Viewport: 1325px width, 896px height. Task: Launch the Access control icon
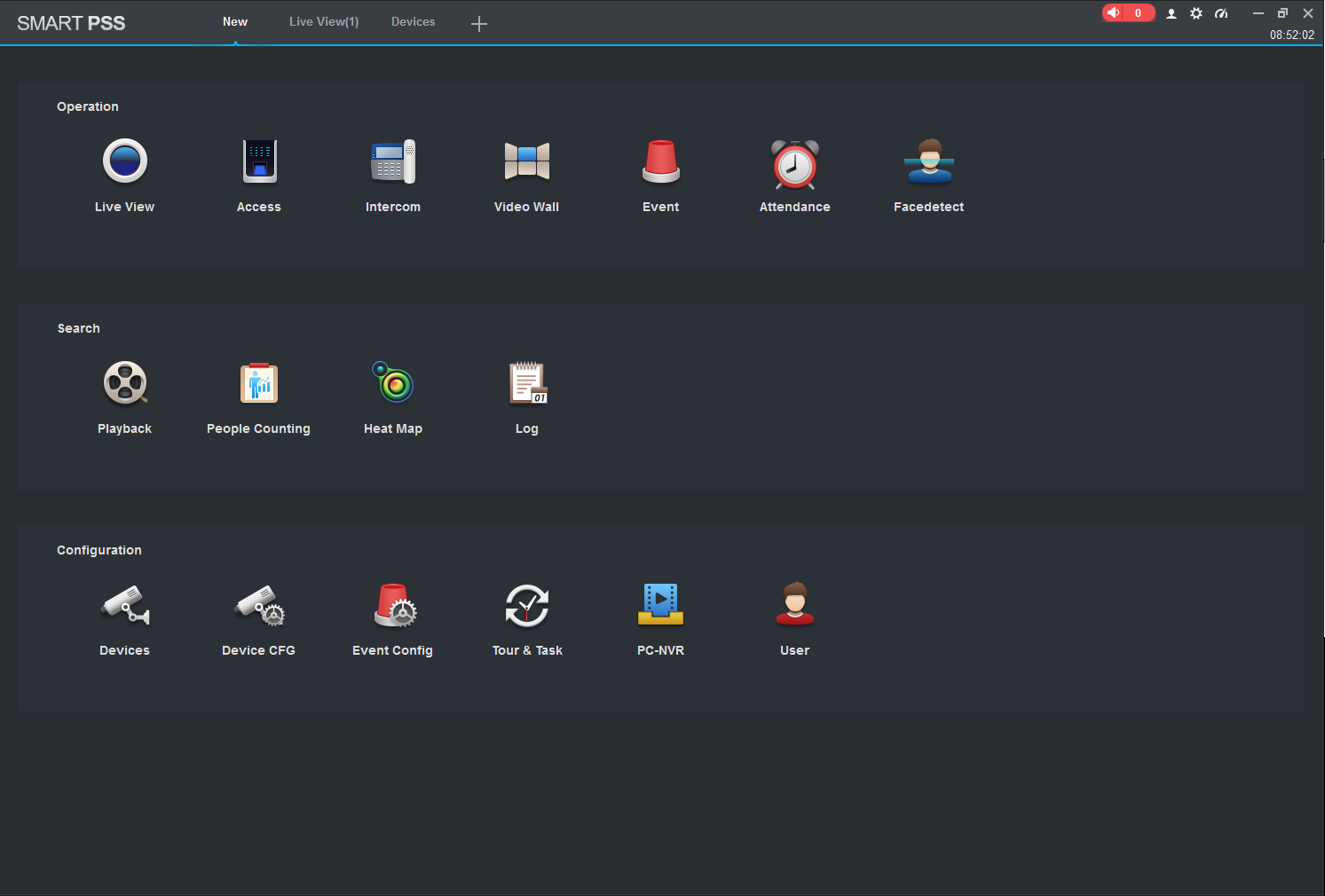pos(260,161)
